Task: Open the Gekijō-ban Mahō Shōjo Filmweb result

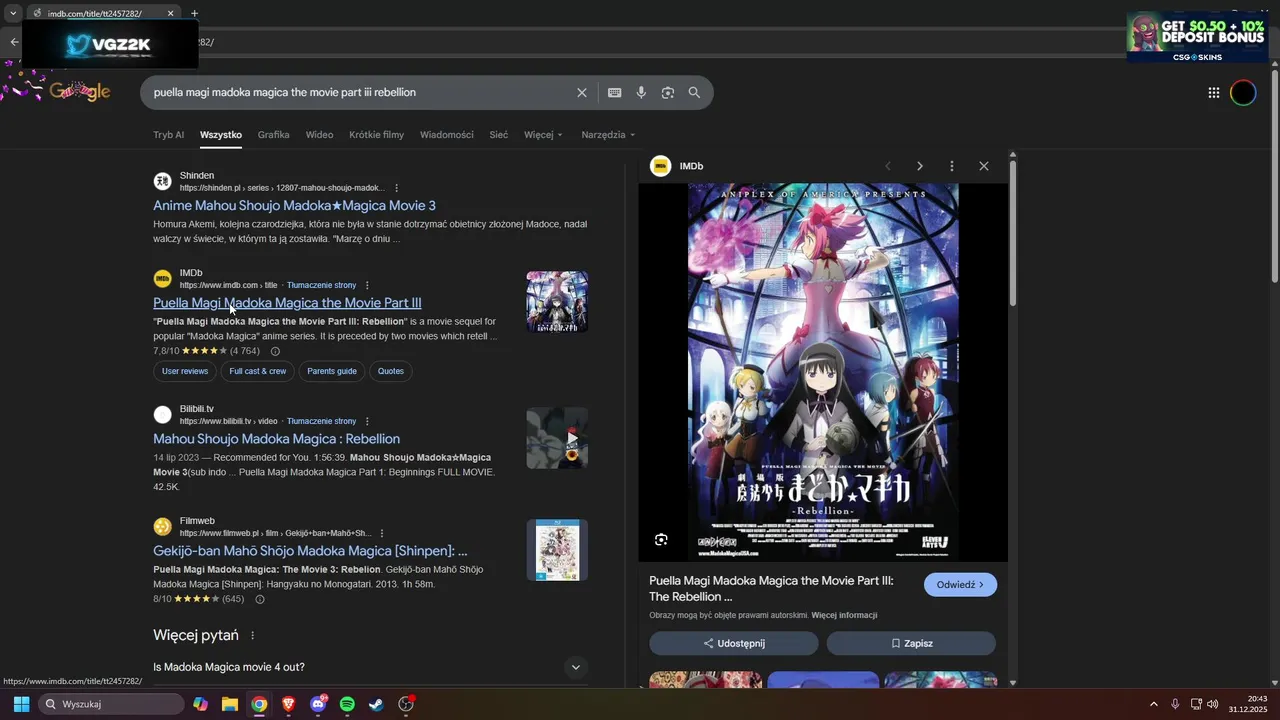Action: [310, 551]
